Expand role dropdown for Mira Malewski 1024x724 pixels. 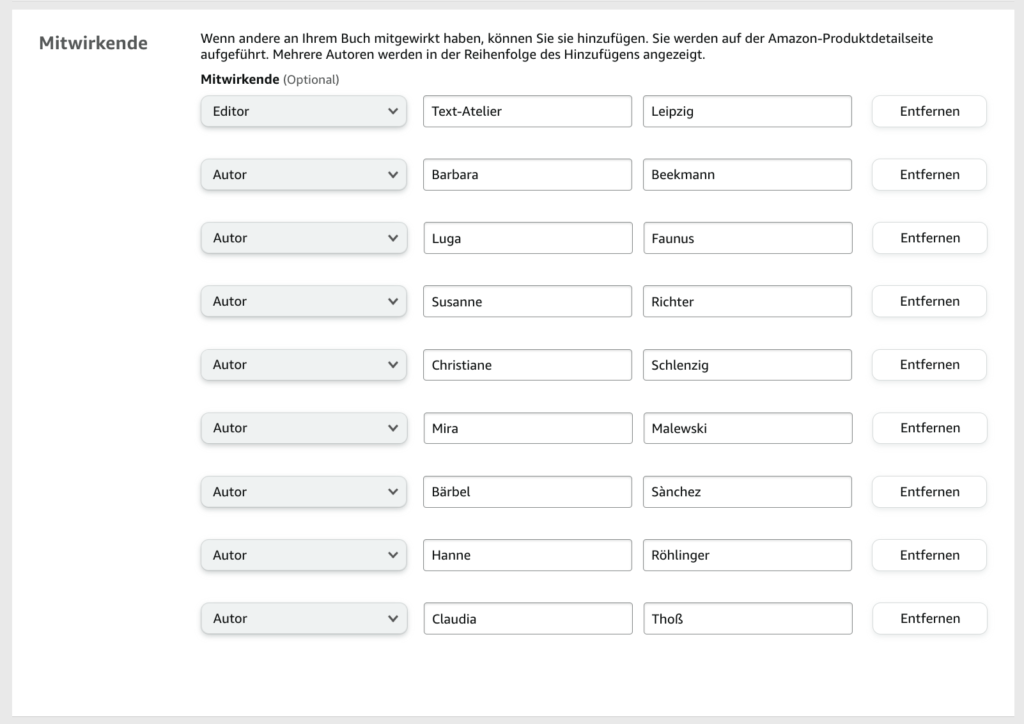[x=303, y=428]
